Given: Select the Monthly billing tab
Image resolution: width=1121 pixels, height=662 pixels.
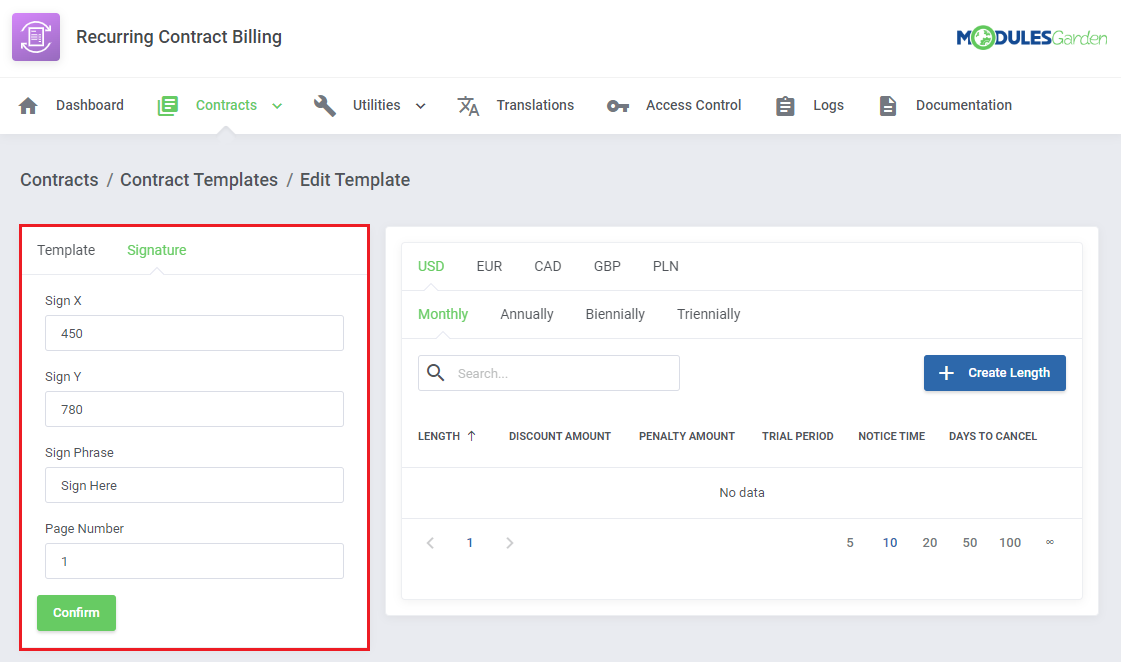Looking at the screenshot, I should coord(443,314).
